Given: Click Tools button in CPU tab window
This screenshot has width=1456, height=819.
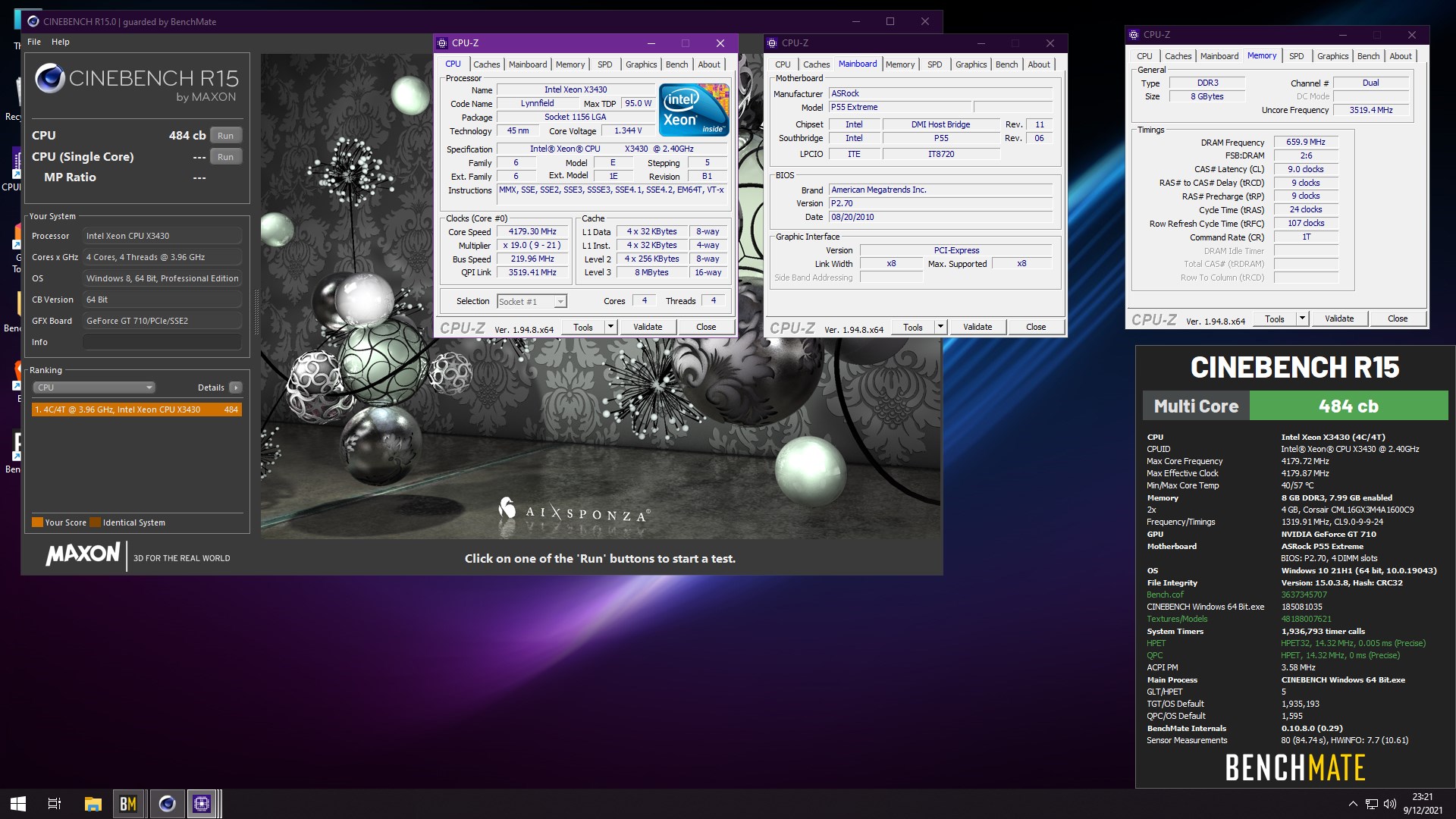Looking at the screenshot, I should 583,327.
